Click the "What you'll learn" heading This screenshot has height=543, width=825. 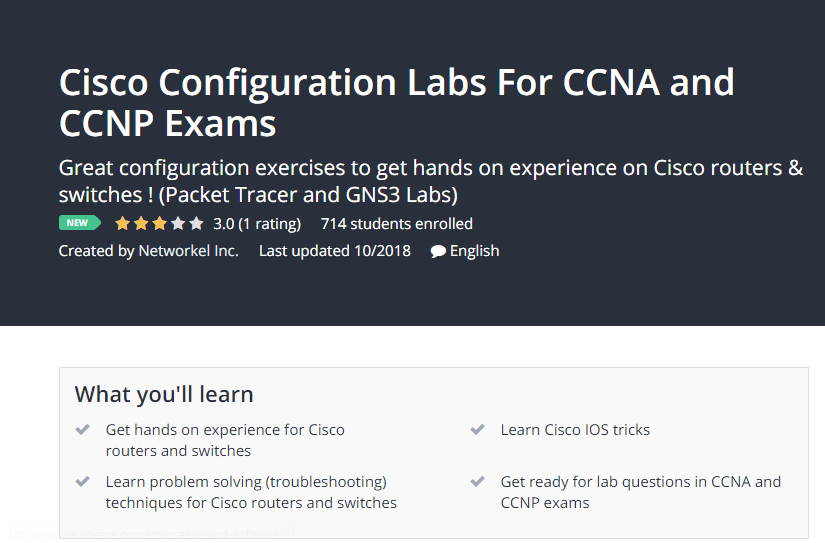[x=164, y=394]
